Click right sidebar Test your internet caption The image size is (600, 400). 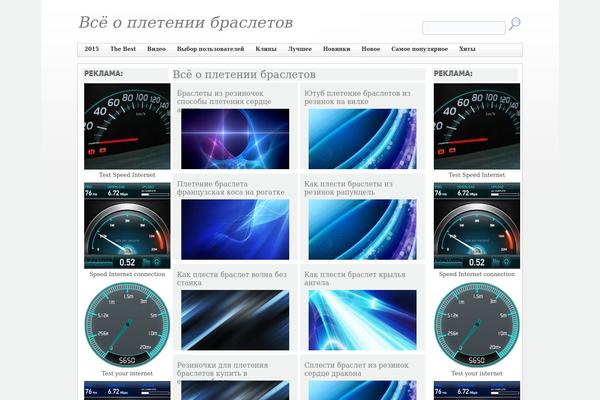(x=477, y=373)
